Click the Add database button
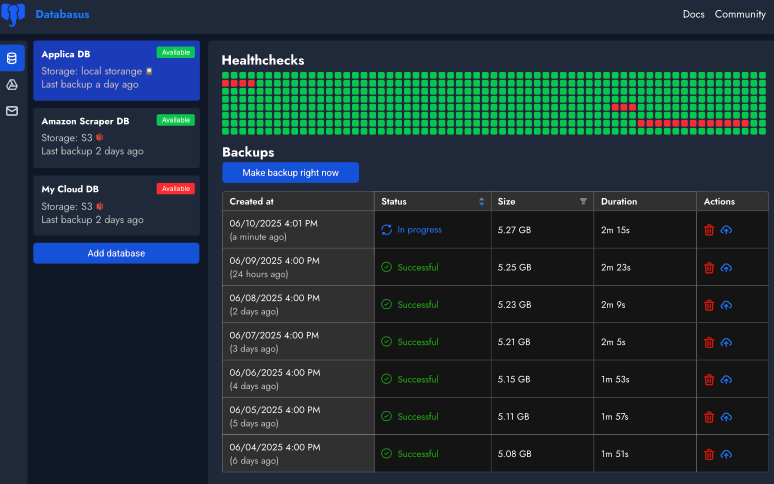 point(116,253)
